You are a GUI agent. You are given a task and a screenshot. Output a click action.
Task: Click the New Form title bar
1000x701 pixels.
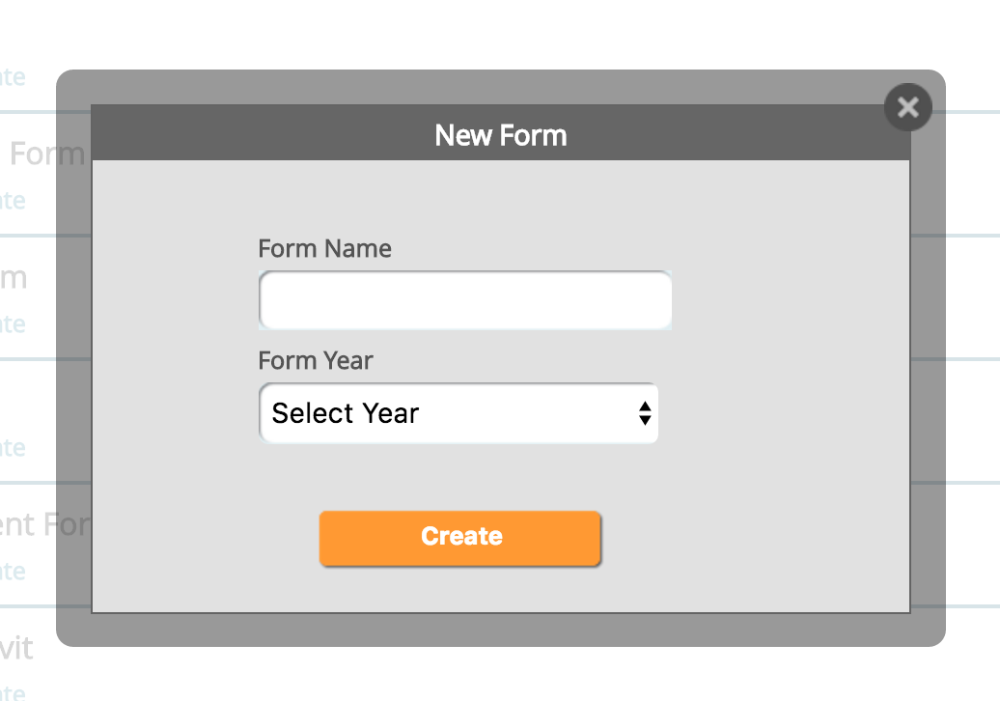point(501,133)
